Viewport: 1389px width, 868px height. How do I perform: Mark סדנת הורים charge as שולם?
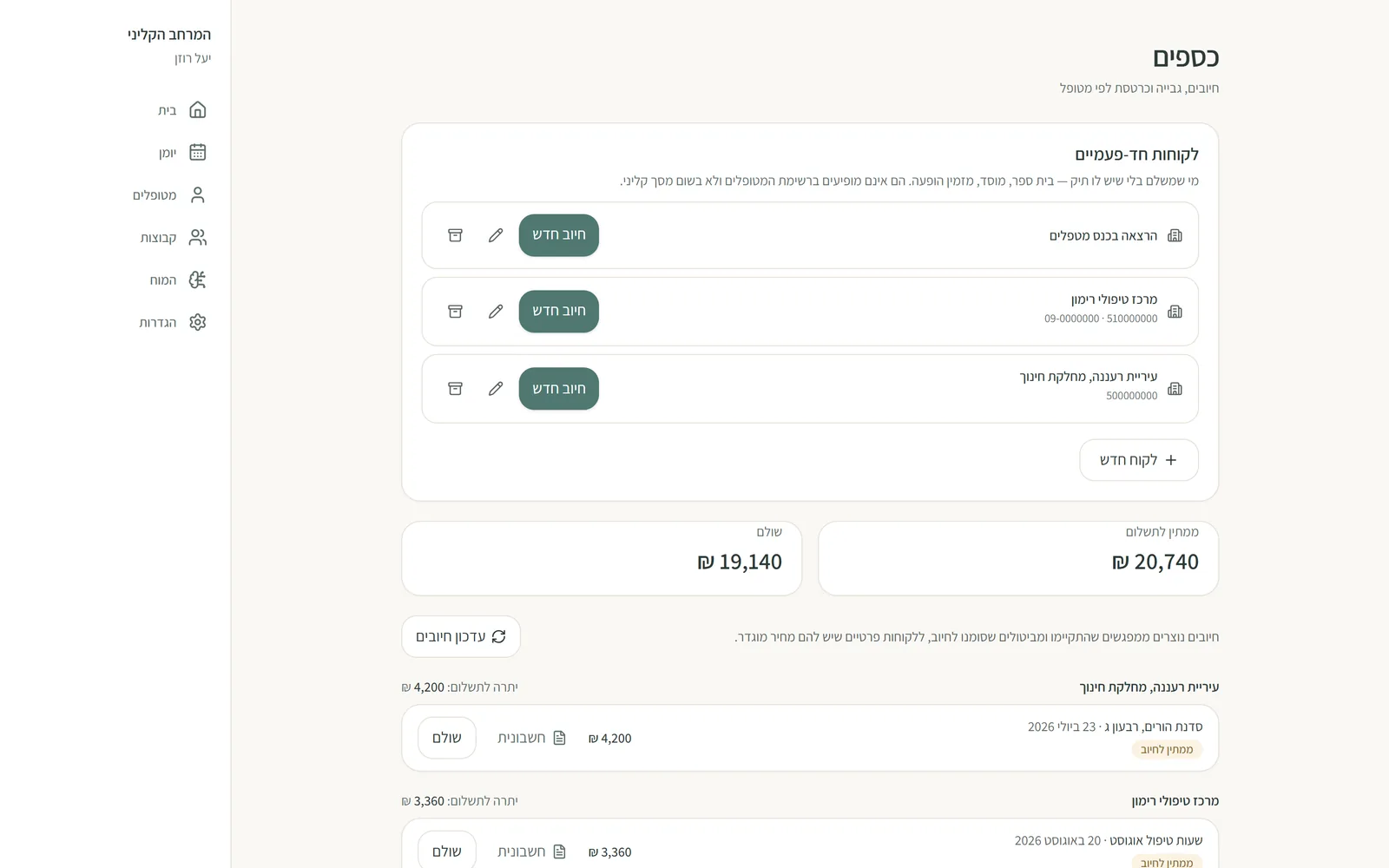[x=447, y=738]
